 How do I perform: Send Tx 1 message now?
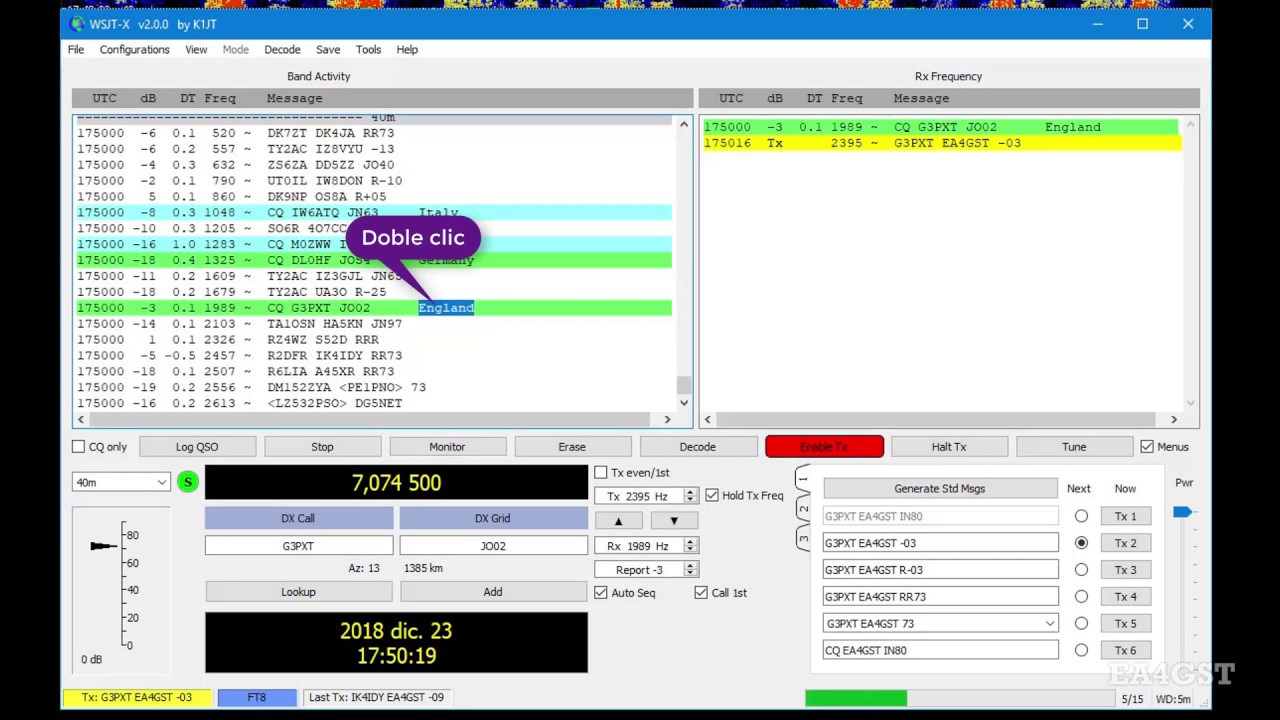[x=1126, y=516]
